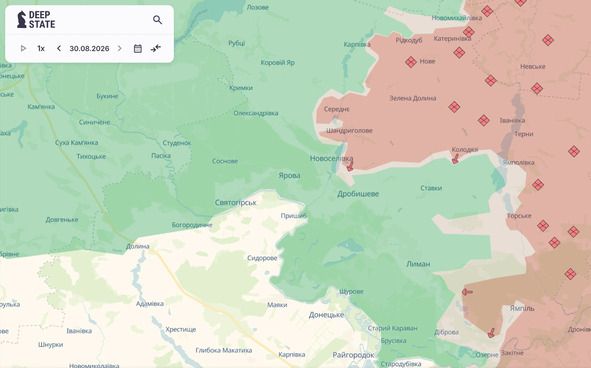Click the Дробишеве settlement label
The height and width of the screenshot is (368, 591).
pos(358,194)
